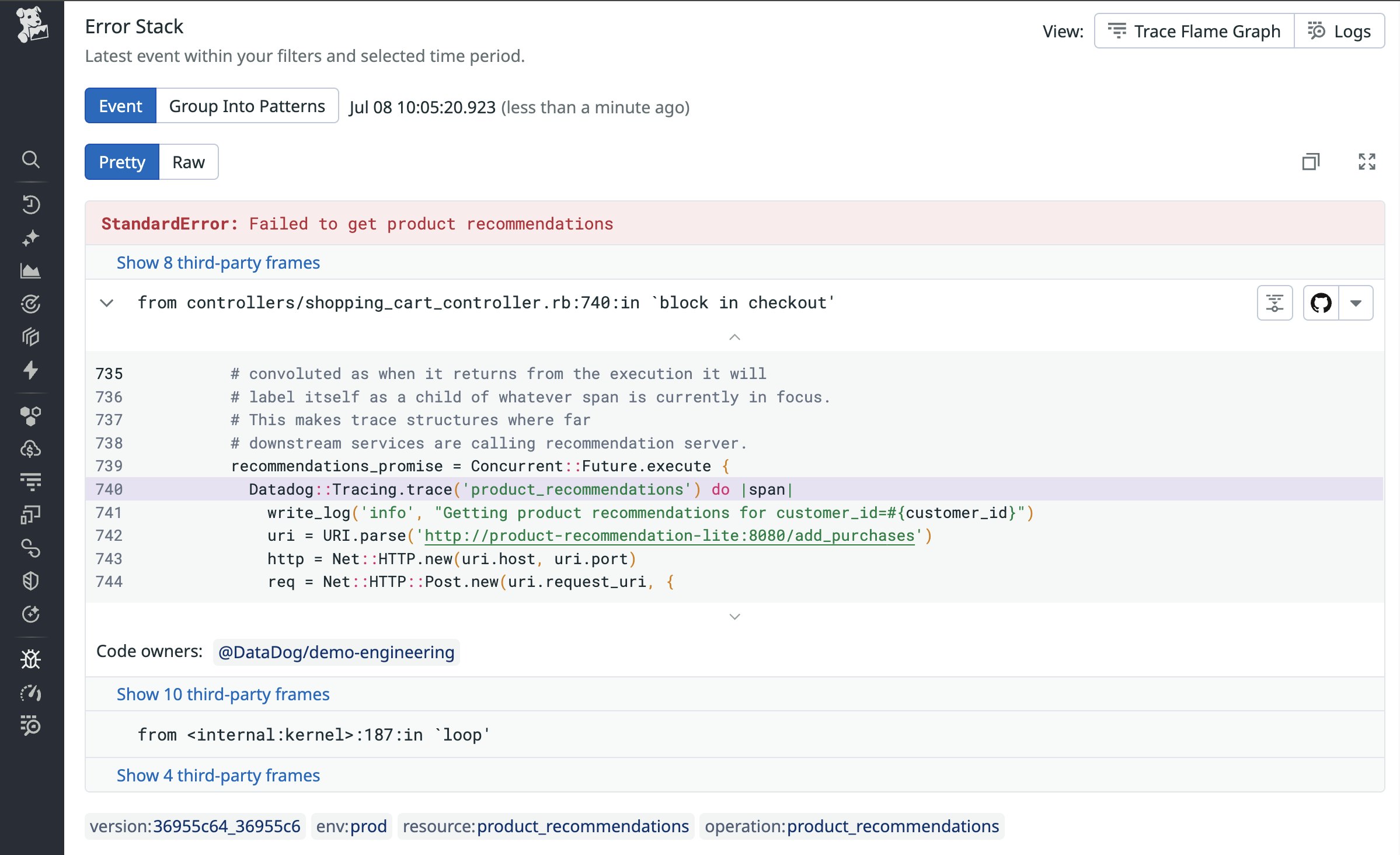This screenshot has height=855, width=1400.
Task: Collapse the shopping_cart_controller.rb frame chevron
Action: click(106, 303)
